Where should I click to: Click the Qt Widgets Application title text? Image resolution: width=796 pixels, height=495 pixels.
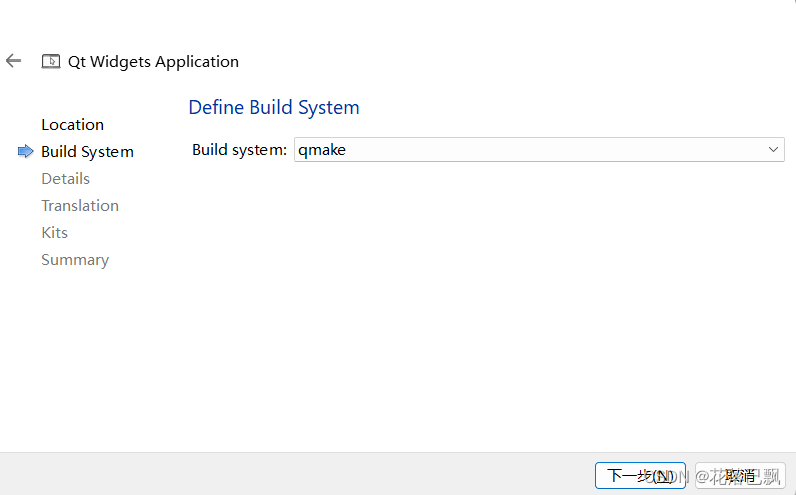[153, 61]
